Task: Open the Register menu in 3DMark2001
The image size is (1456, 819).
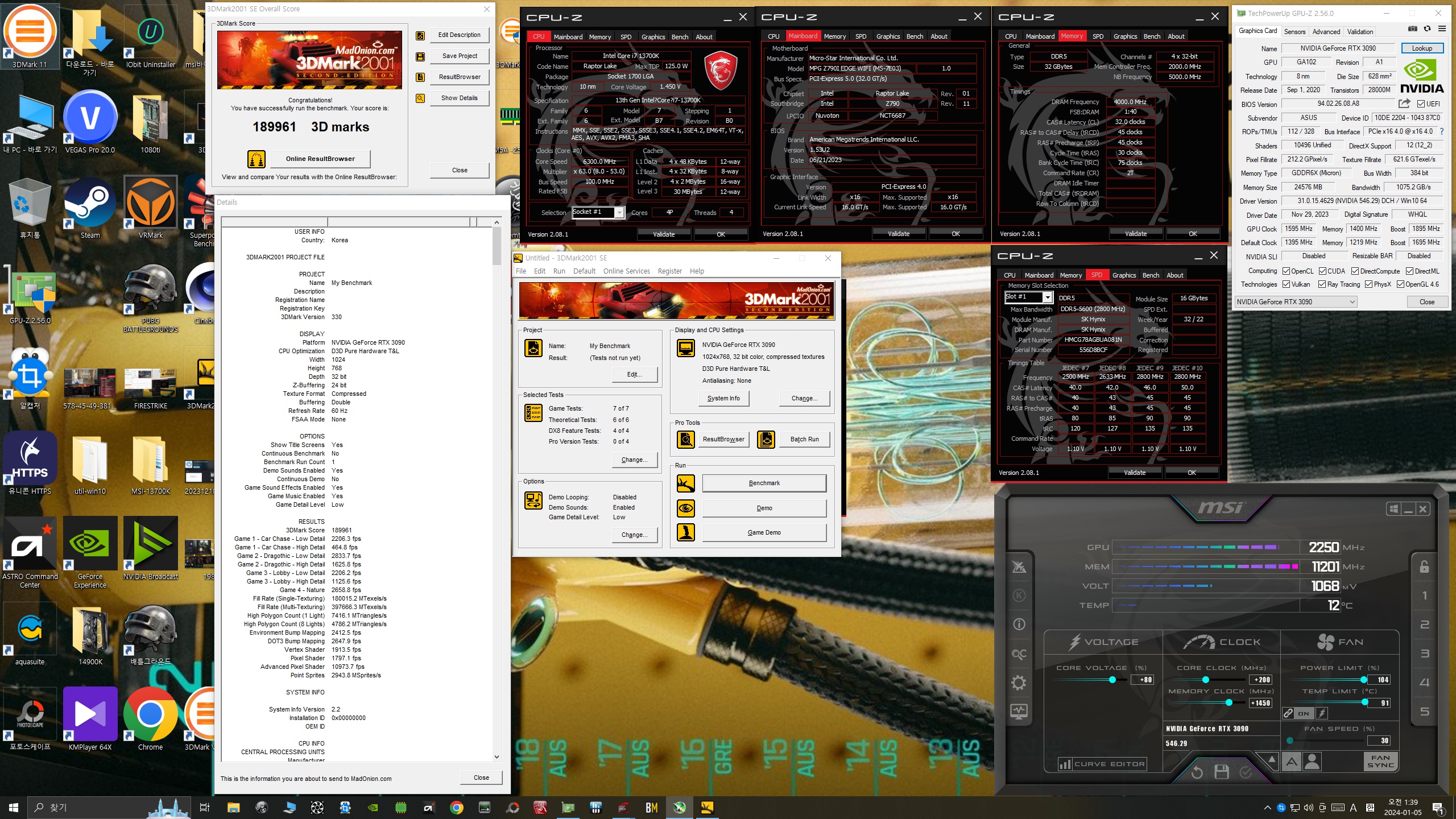Action: tap(669, 271)
